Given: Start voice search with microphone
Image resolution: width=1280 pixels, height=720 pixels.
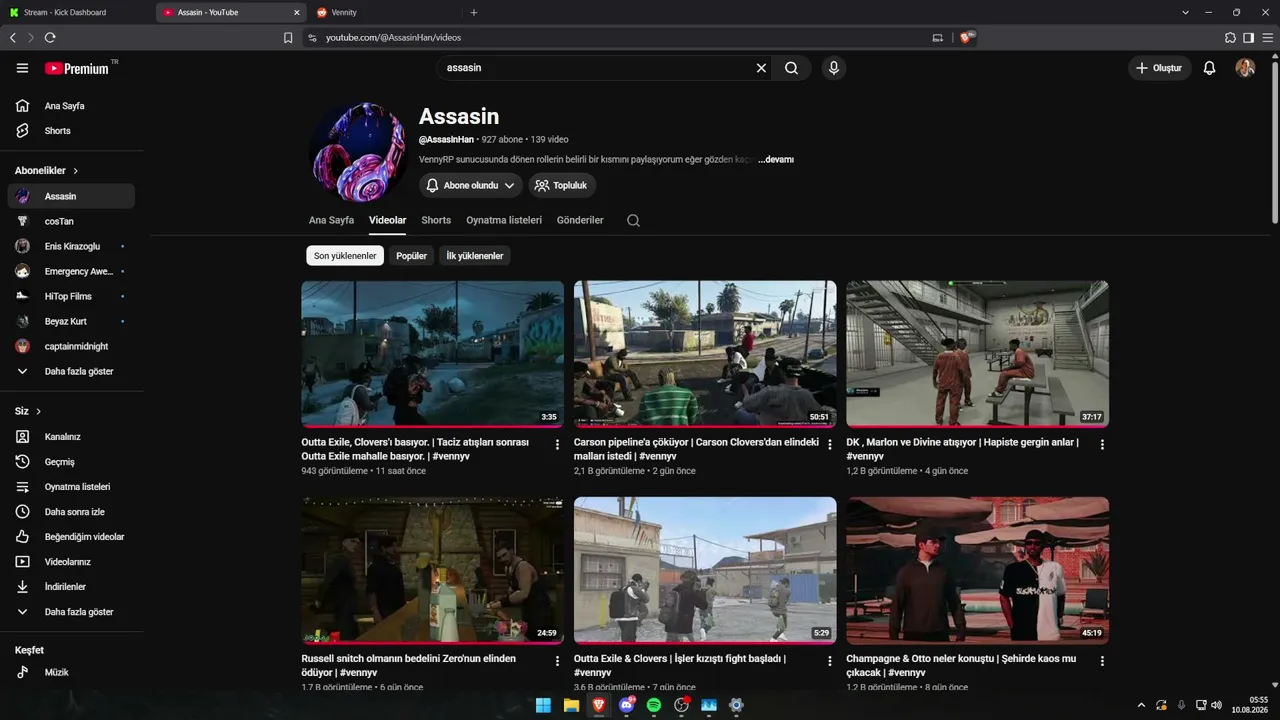Looking at the screenshot, I should click(833, 68).
